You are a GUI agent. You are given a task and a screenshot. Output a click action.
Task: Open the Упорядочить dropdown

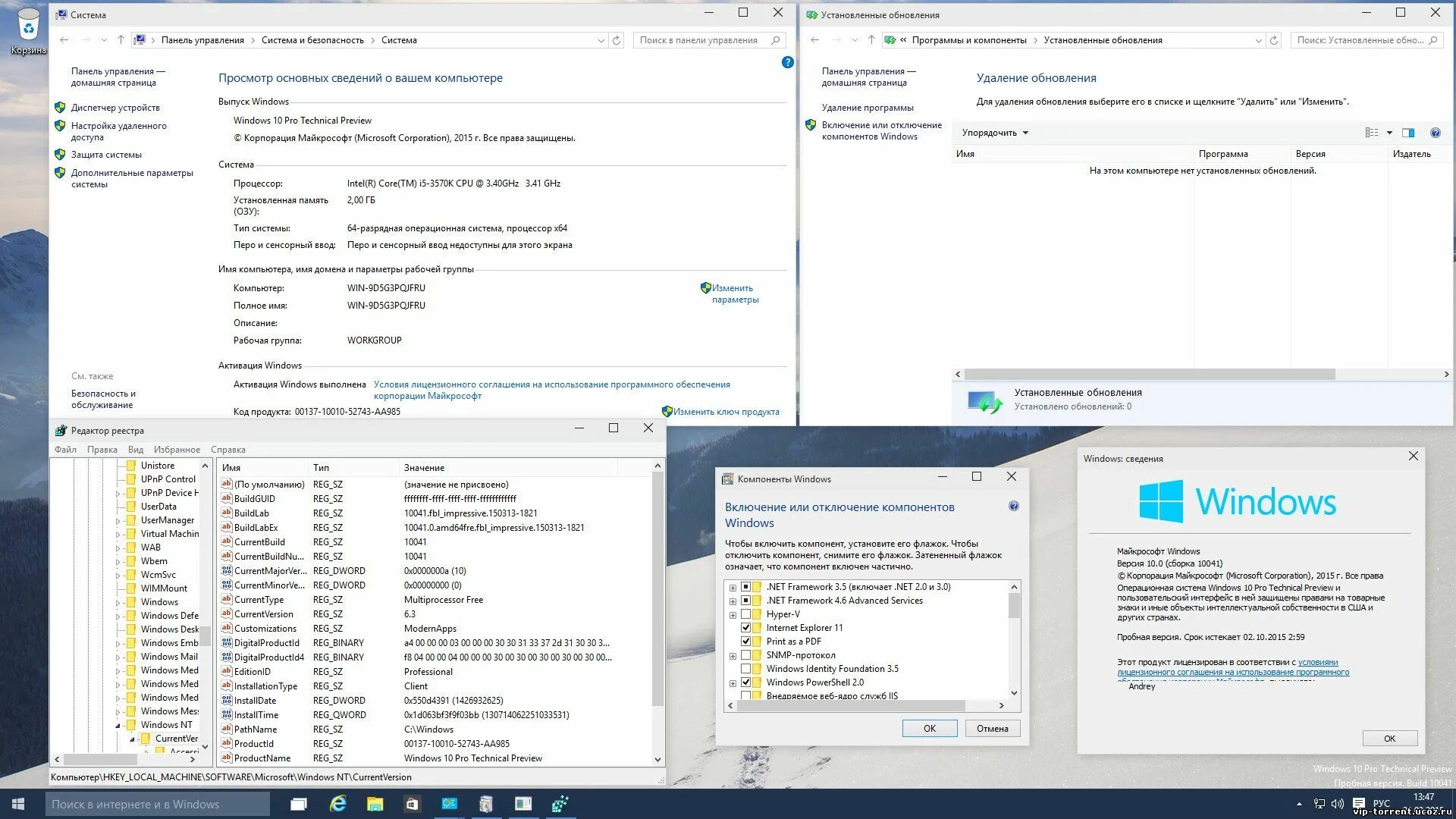coord(995,133)
